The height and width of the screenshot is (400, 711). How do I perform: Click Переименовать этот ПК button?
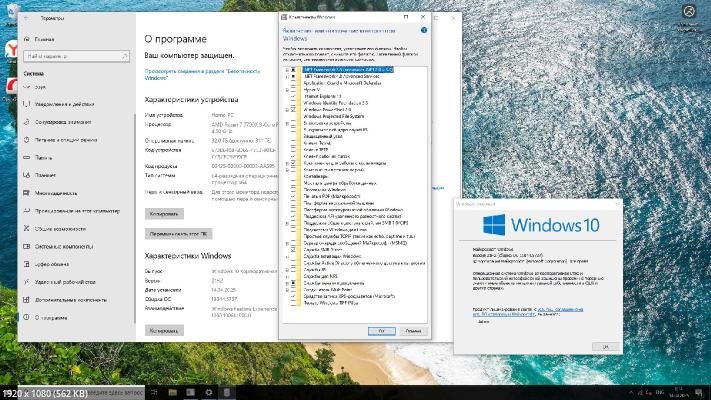point(178,234)
